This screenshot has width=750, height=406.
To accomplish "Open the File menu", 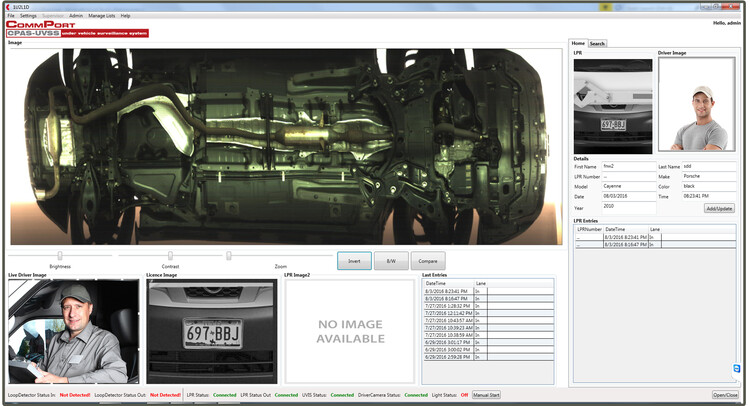I will pos(11,16).
